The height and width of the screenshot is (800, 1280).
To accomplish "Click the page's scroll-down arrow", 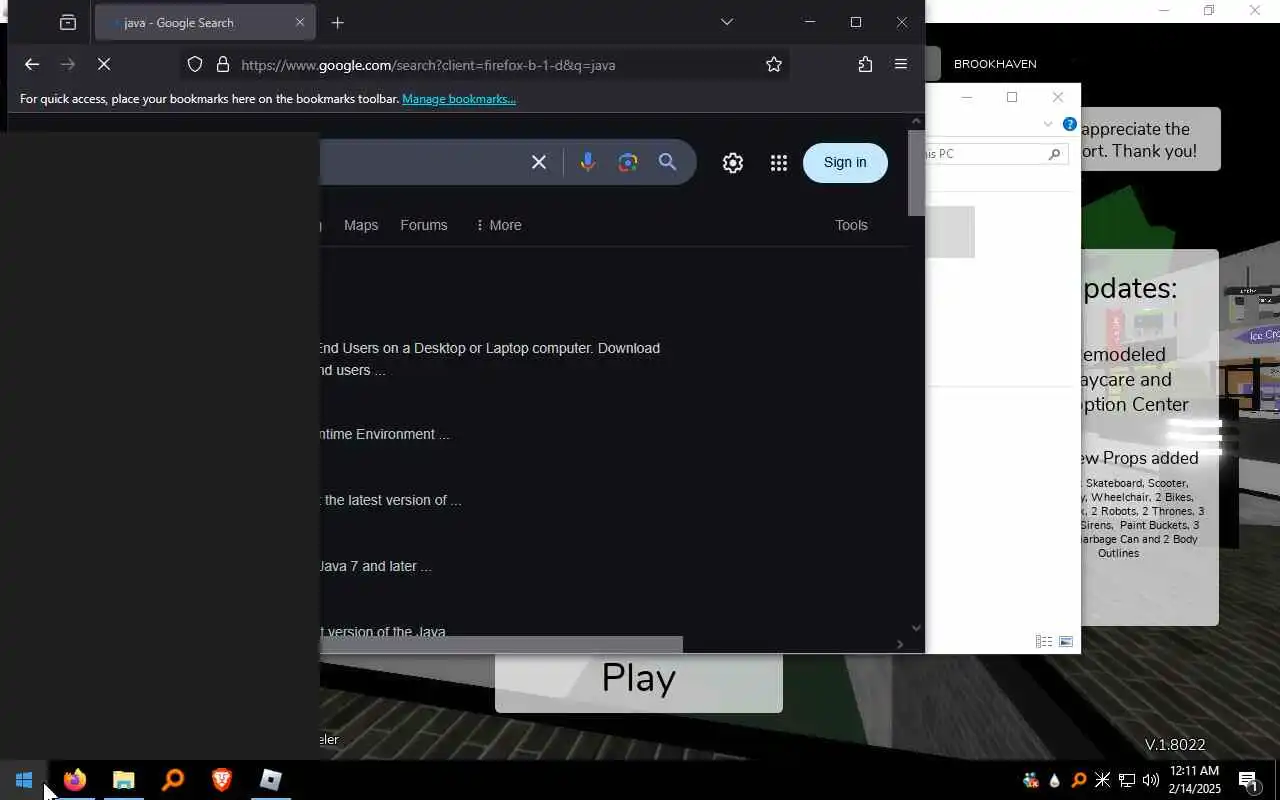I will (916, 628).
